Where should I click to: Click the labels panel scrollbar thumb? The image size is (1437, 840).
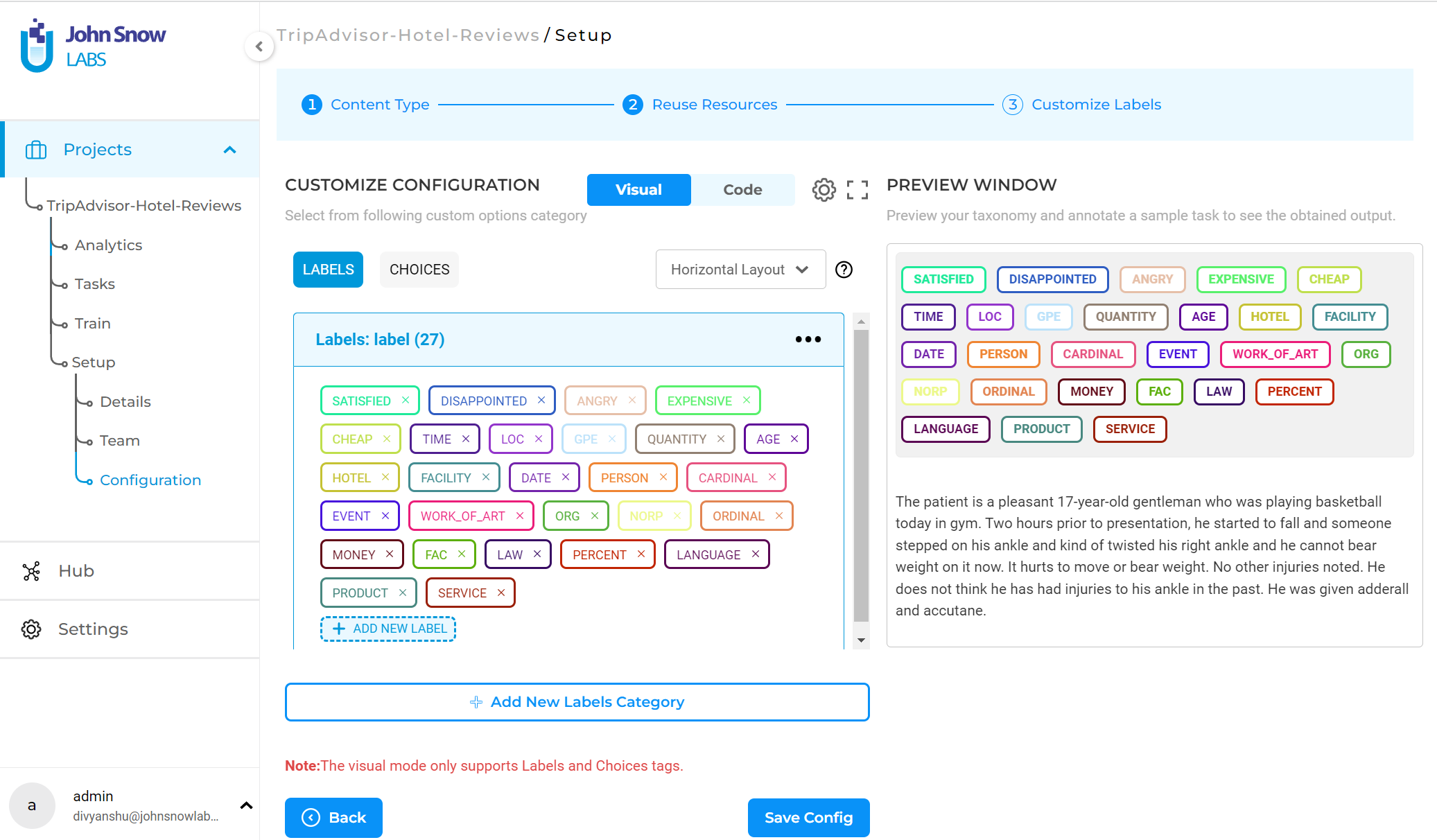[861, 475]
